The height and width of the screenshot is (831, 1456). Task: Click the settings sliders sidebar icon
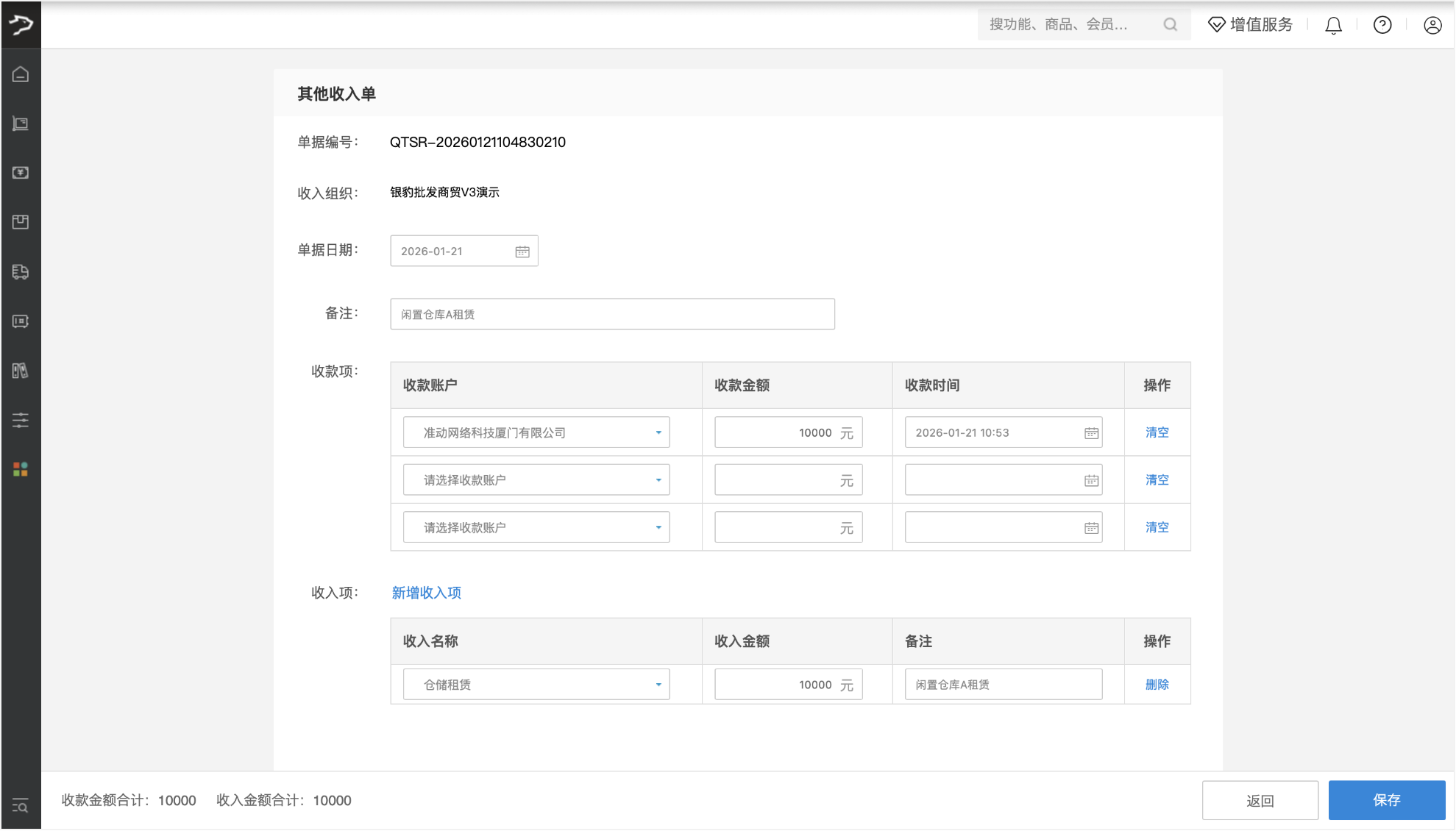tap(20, 420)
